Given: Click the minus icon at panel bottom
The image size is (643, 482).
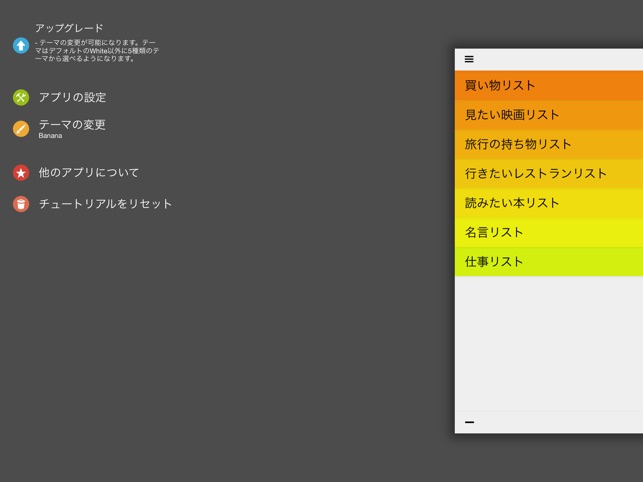Looking at the screenshot, I should [x=470, y=422].
